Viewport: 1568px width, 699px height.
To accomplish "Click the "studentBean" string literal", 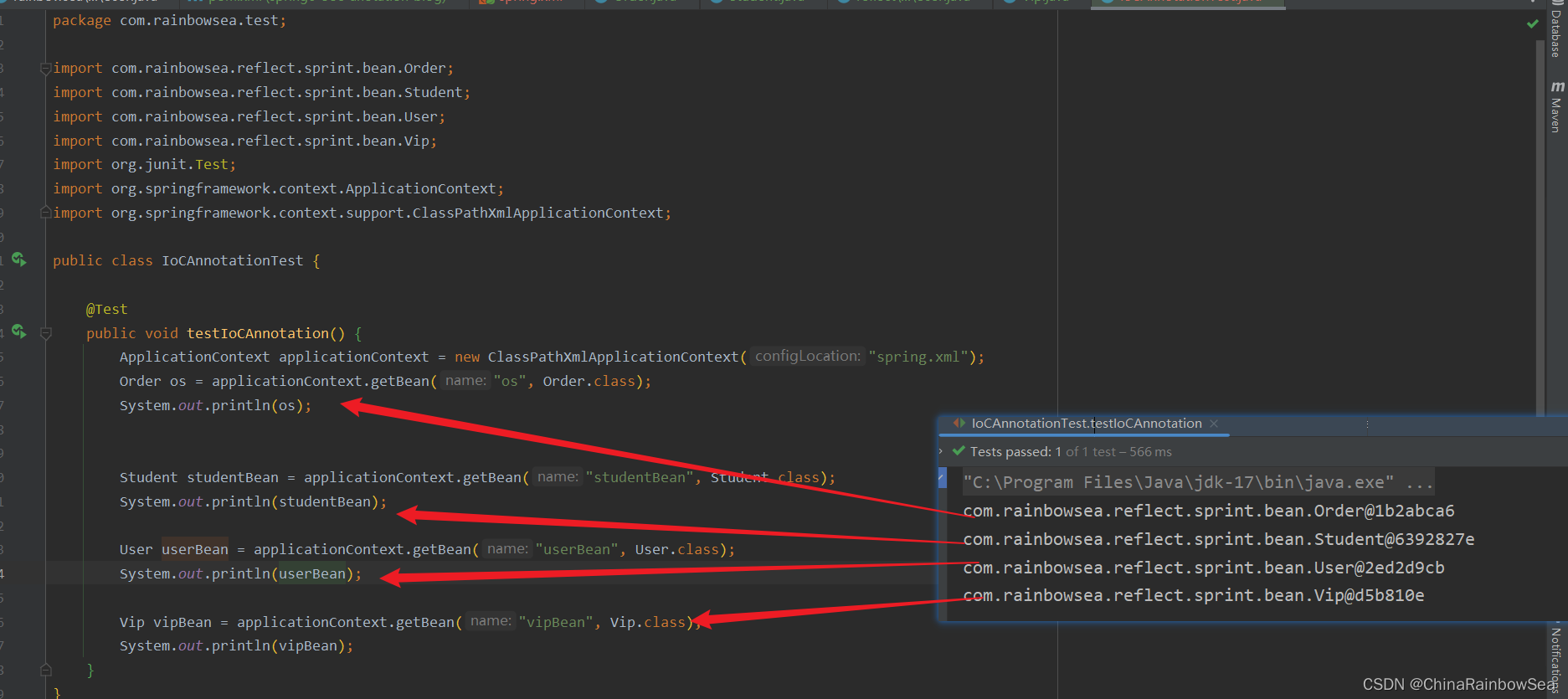I will coord(639,477).
